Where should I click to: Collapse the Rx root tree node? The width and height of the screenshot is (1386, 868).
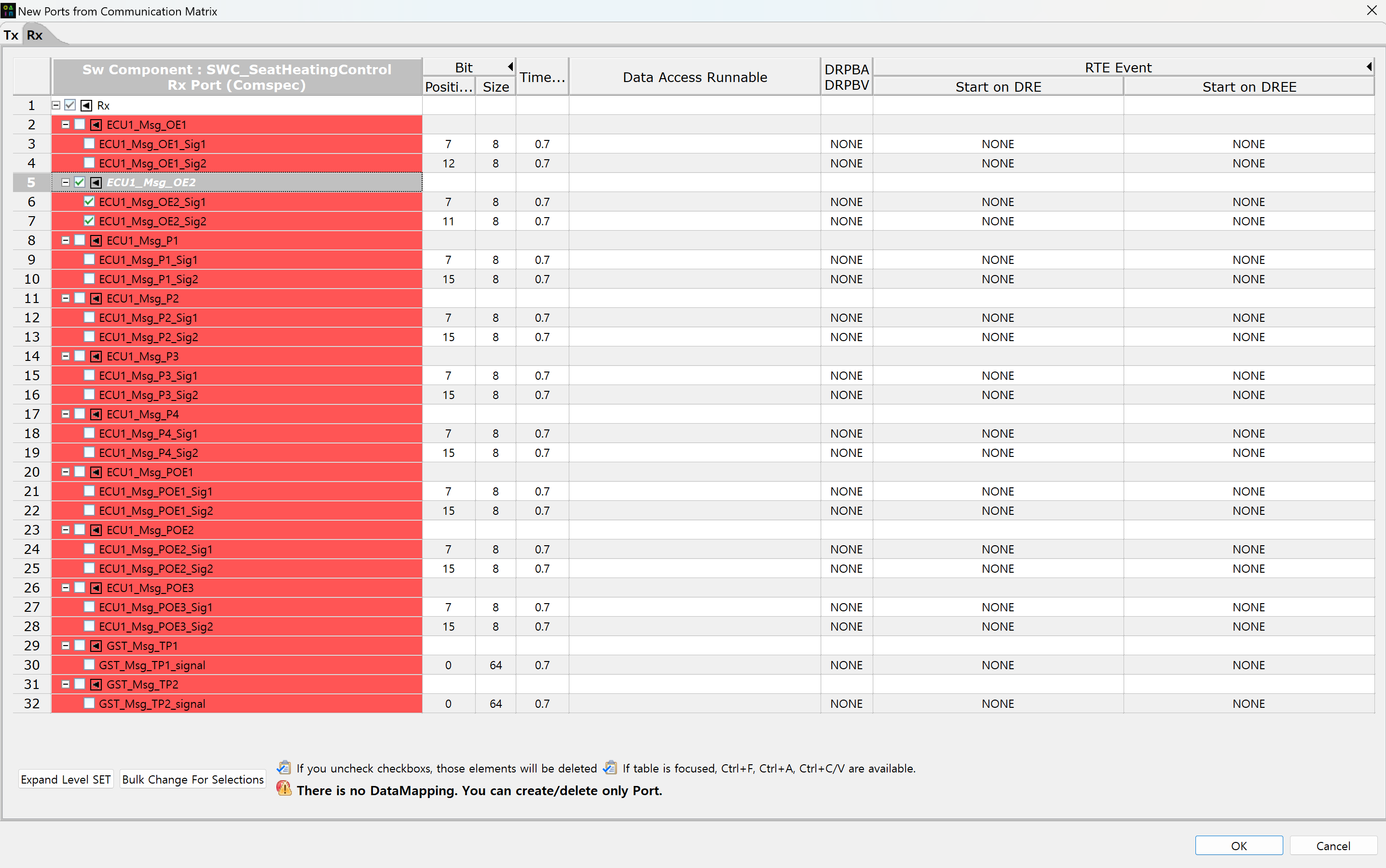tap(56, 105)
